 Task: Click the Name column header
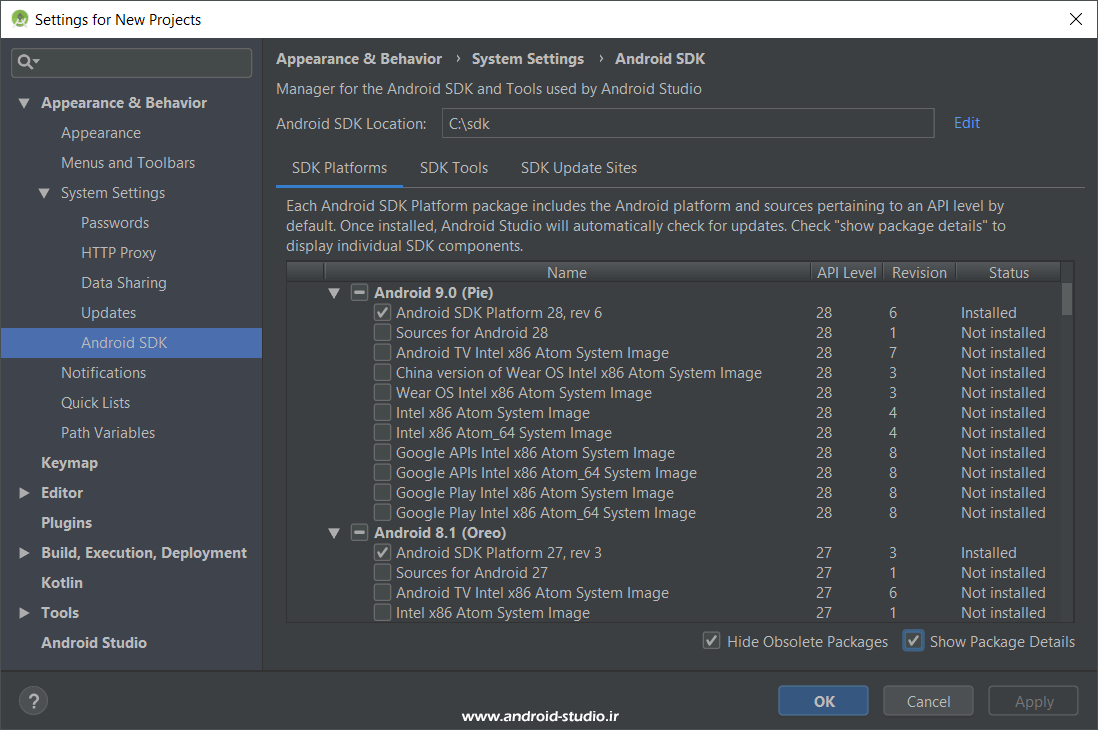(567, 273)
